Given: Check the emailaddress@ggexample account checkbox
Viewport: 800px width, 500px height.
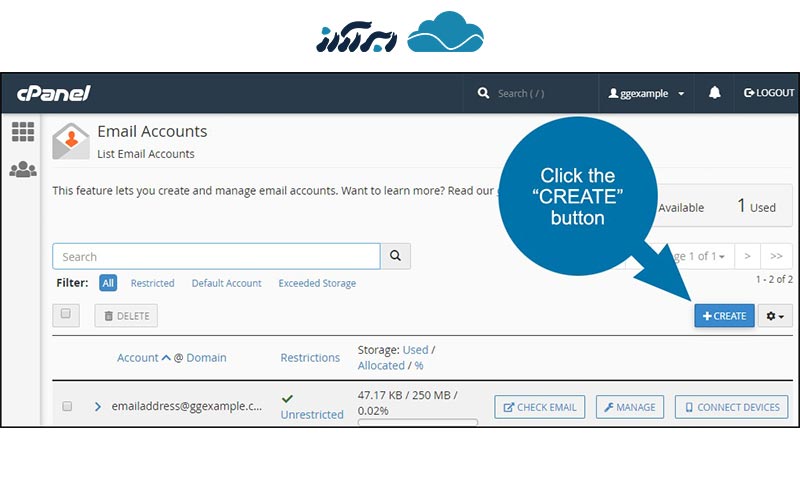Looking at the screenshot, I should click(68, 407).
